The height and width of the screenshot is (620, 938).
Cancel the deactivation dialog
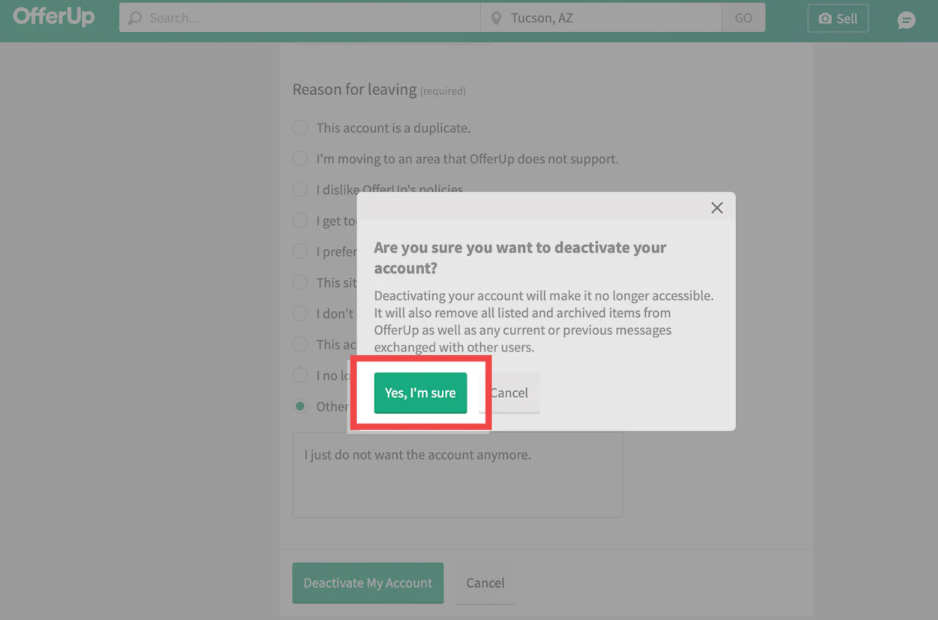[x=509, y=393]
